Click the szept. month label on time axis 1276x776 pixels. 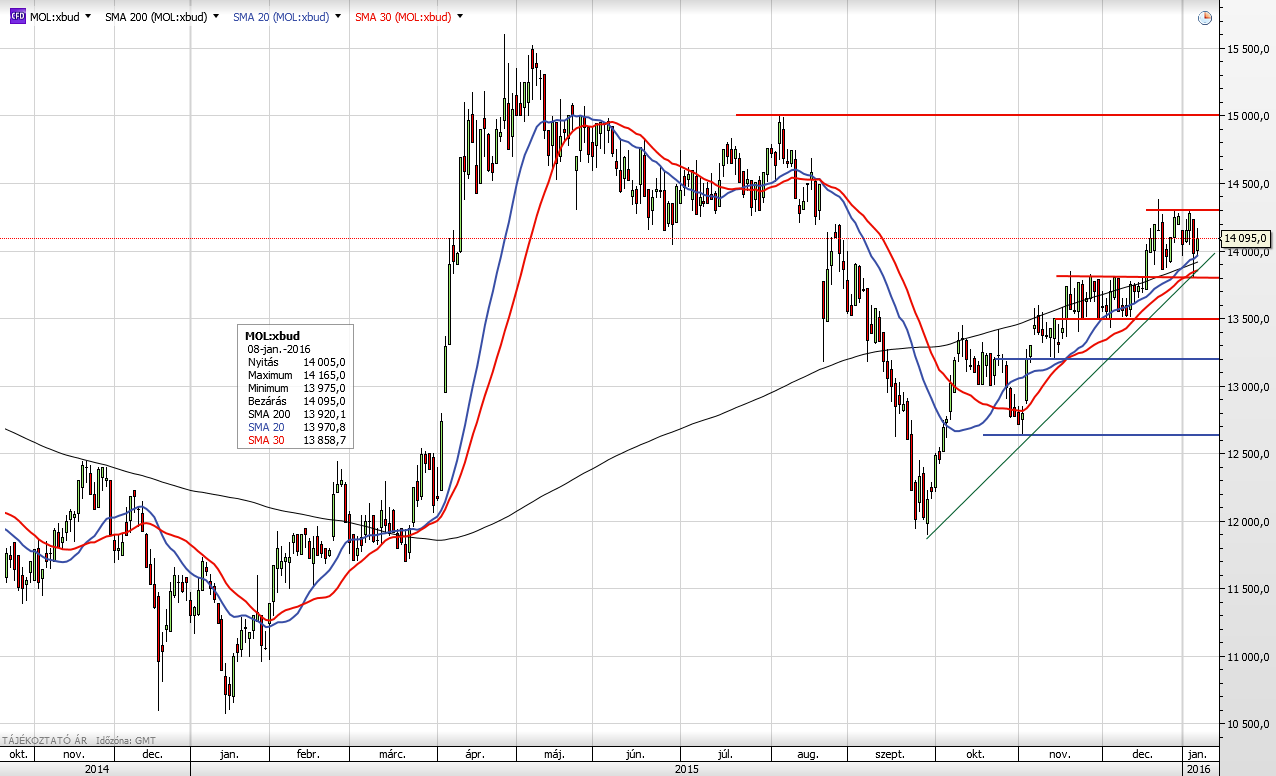click(x=889, y=754)
